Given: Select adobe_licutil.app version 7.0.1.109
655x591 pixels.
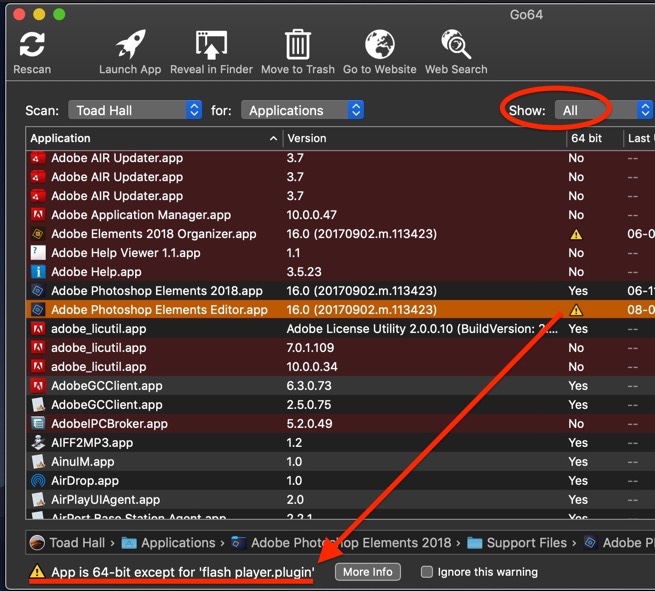Looking at the screenshot, I should tap(340, 348).
